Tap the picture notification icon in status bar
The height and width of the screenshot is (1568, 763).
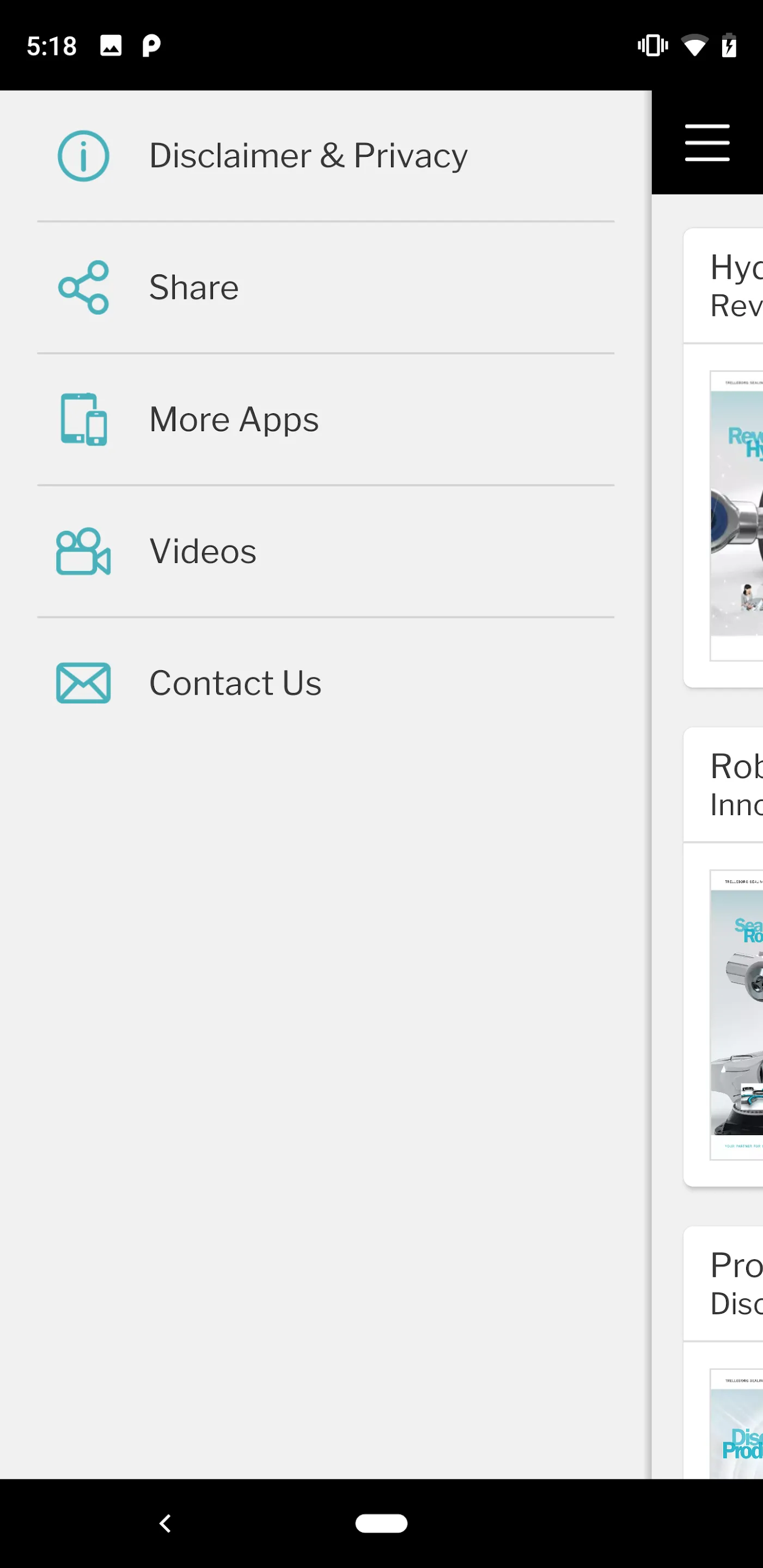click(x=111, y=46)
